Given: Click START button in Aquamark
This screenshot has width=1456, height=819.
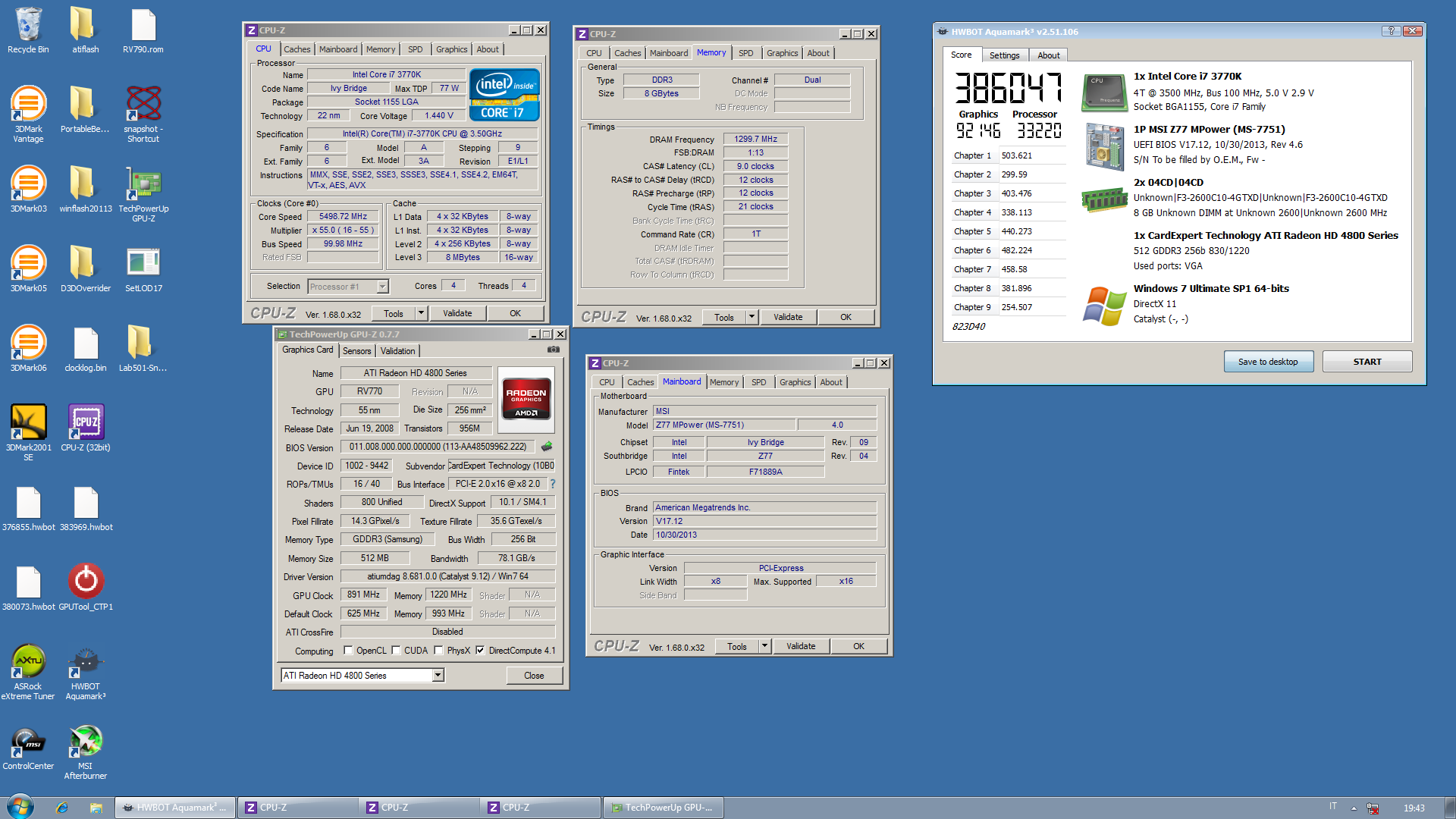Looking at the screenshot, I should click(1367, 362).
